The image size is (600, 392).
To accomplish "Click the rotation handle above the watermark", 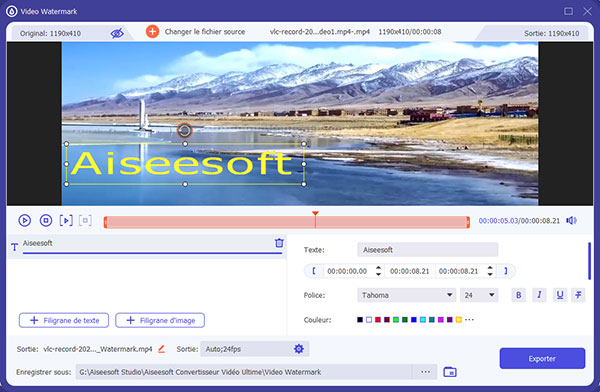I will point(185,131).
